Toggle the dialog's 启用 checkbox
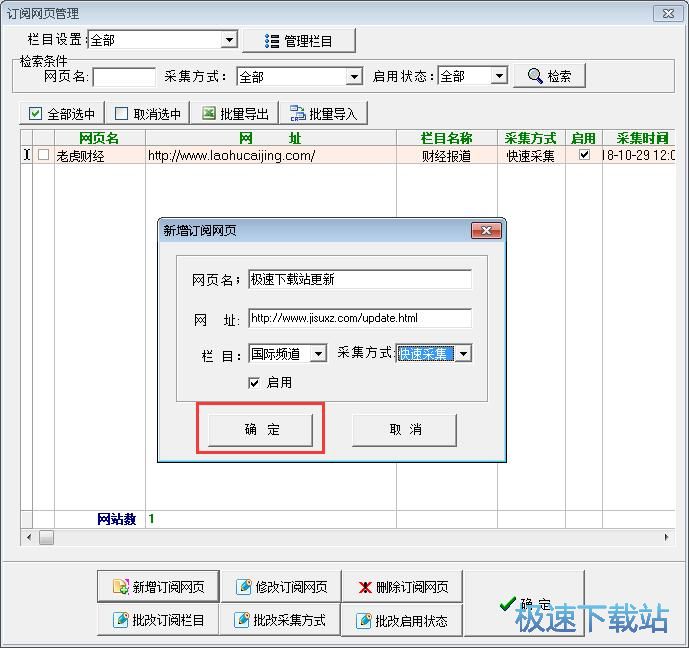The width and height of the screenshot is (689, 648). (254, 383)
